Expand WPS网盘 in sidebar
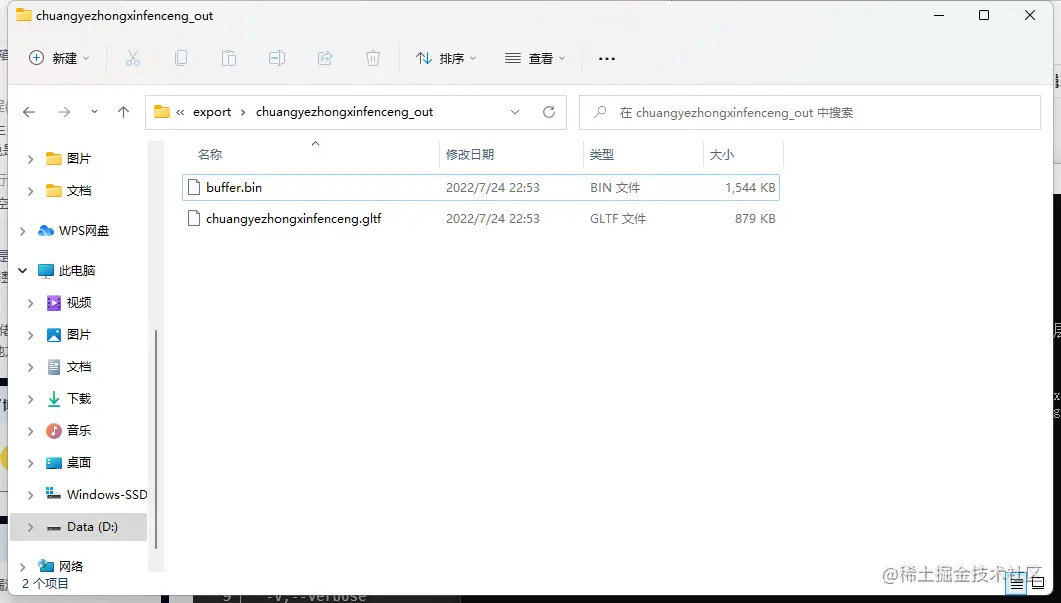The width and height of the screenshot is (1061, 603). pos(22,231)
